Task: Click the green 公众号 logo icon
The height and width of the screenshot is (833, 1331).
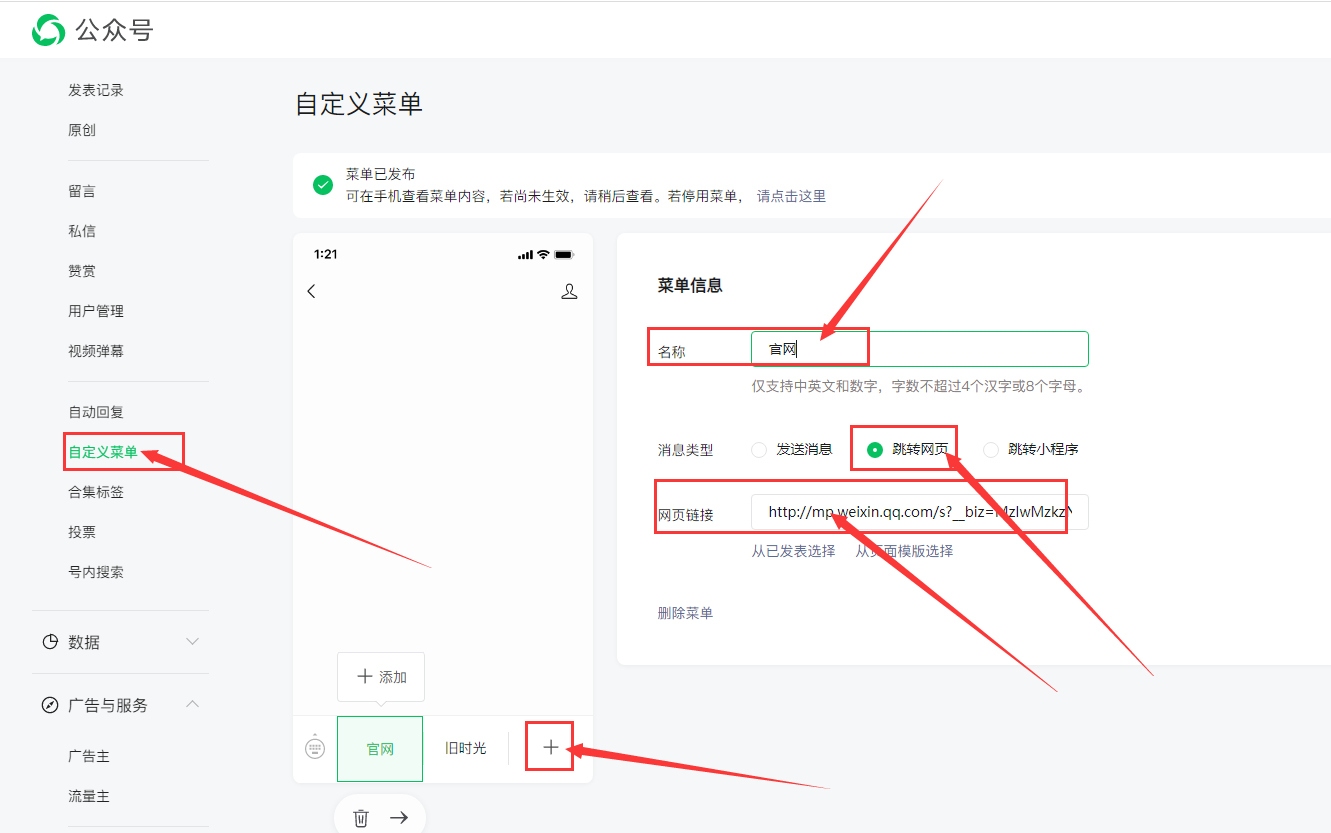Action: click(x=47, y=30)
